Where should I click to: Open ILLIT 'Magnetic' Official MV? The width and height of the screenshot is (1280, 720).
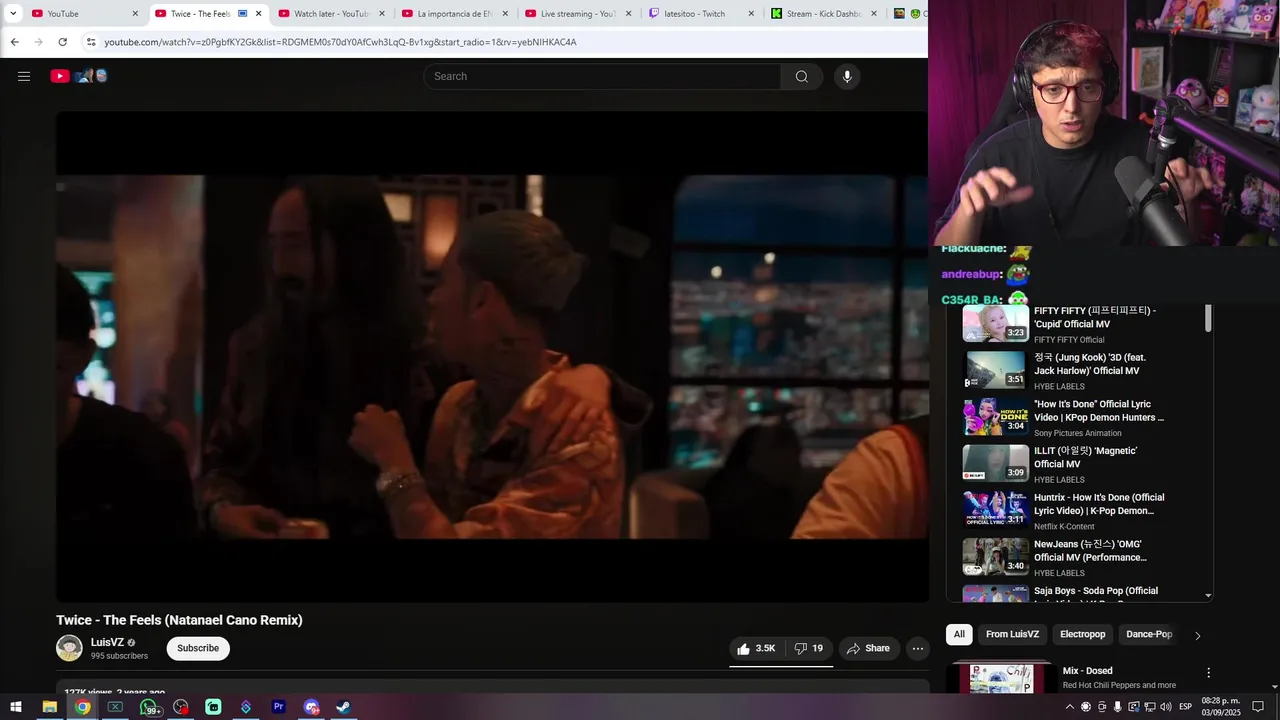pyautogui.click(x=1080, y=464)
